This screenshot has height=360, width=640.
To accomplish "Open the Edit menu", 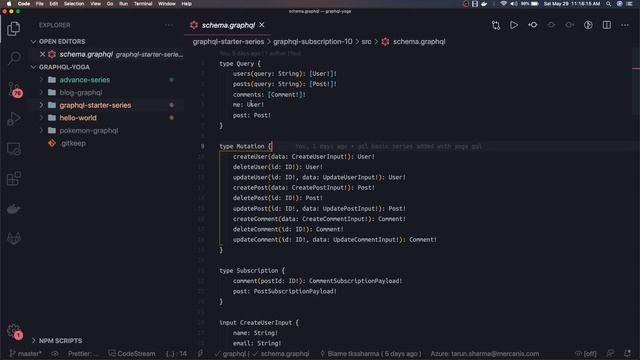I will point(53,4).
